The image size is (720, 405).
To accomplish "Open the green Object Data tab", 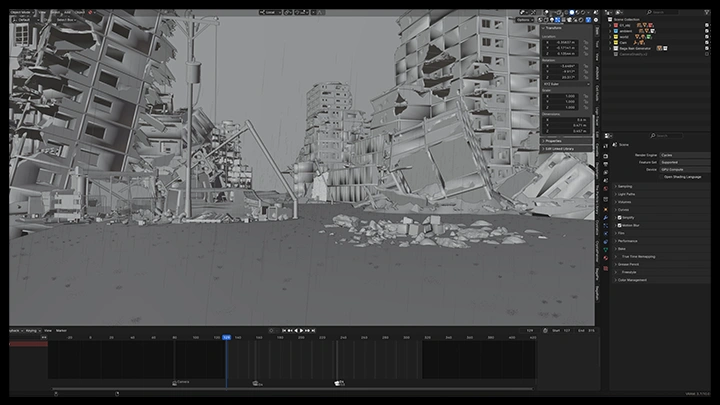I will tap(606, 250).
